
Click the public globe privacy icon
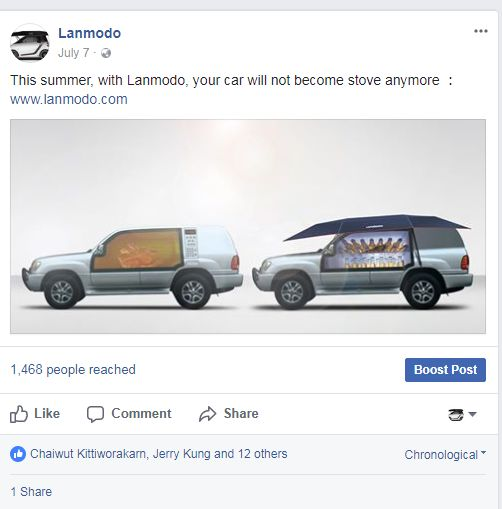point(106,53)
